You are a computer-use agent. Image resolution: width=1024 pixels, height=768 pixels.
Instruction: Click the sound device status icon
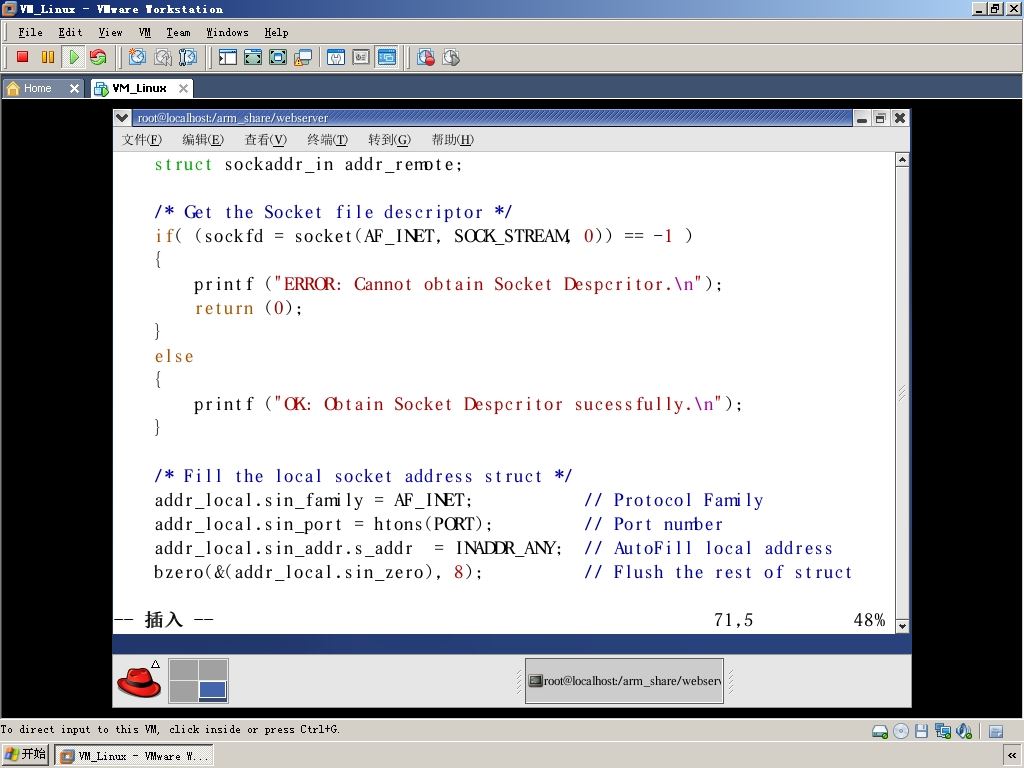click(x=964, y=731)
